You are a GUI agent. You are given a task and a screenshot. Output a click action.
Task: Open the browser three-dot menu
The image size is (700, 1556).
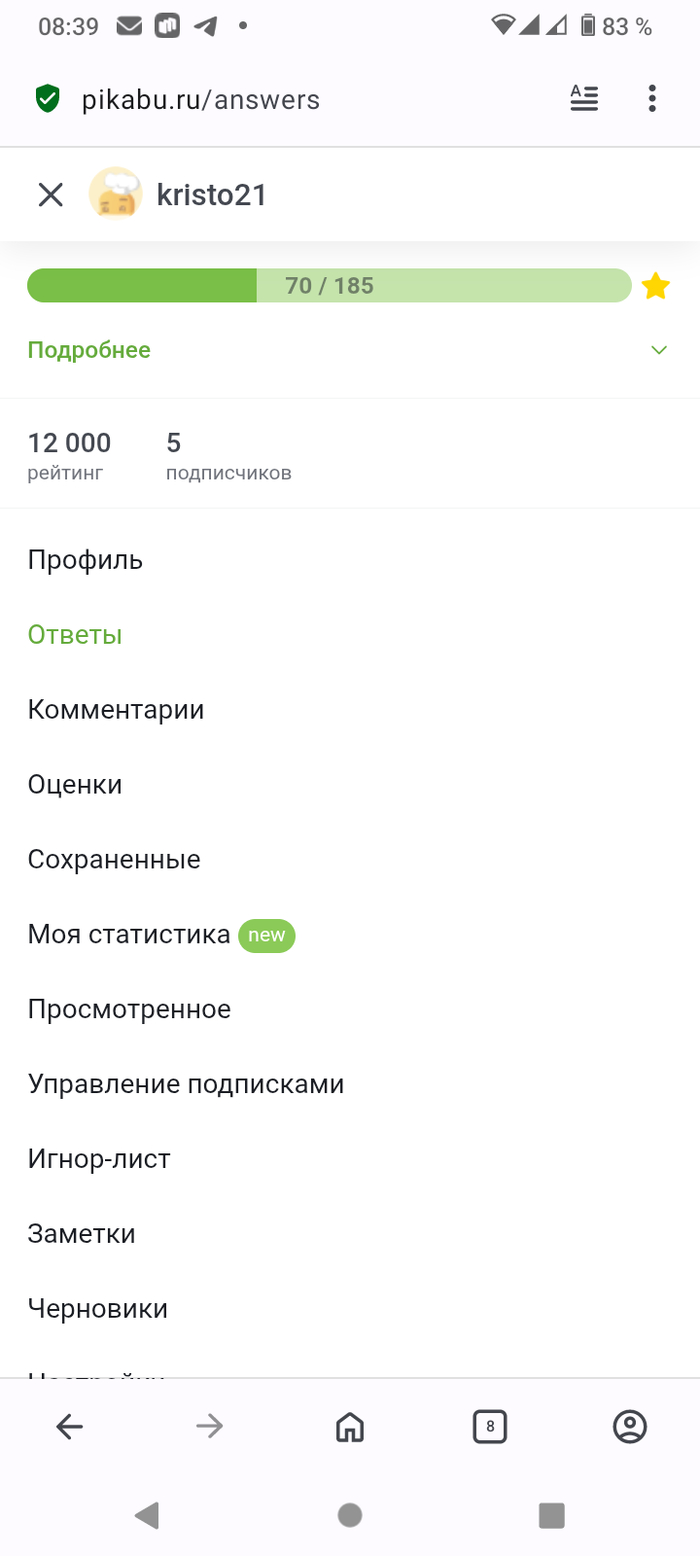tap(652, 98)
